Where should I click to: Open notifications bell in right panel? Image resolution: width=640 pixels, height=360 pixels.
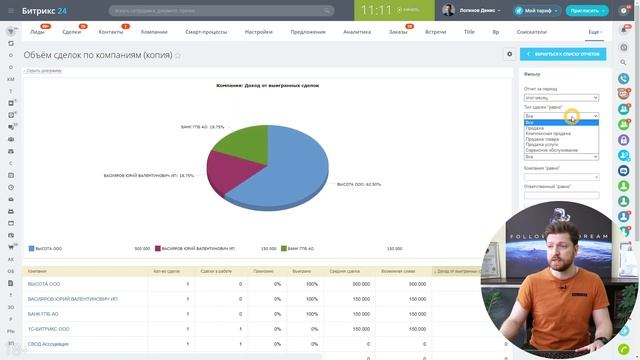pos(624,30)
